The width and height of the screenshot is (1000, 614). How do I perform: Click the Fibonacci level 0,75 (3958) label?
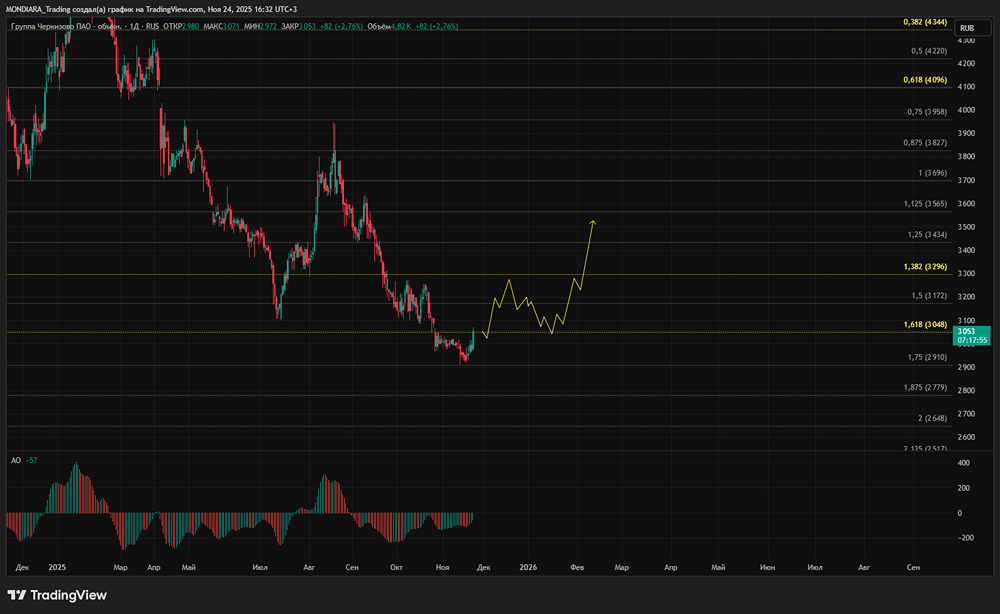point(927,112)
